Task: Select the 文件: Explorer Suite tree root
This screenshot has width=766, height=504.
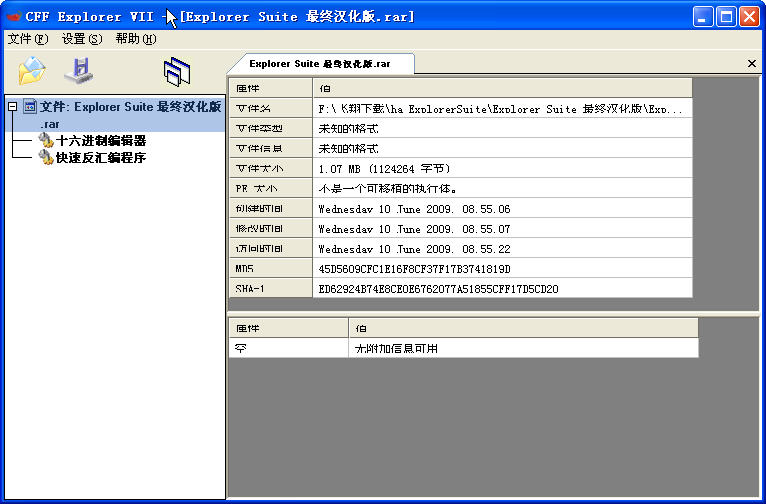Action: 130,115
